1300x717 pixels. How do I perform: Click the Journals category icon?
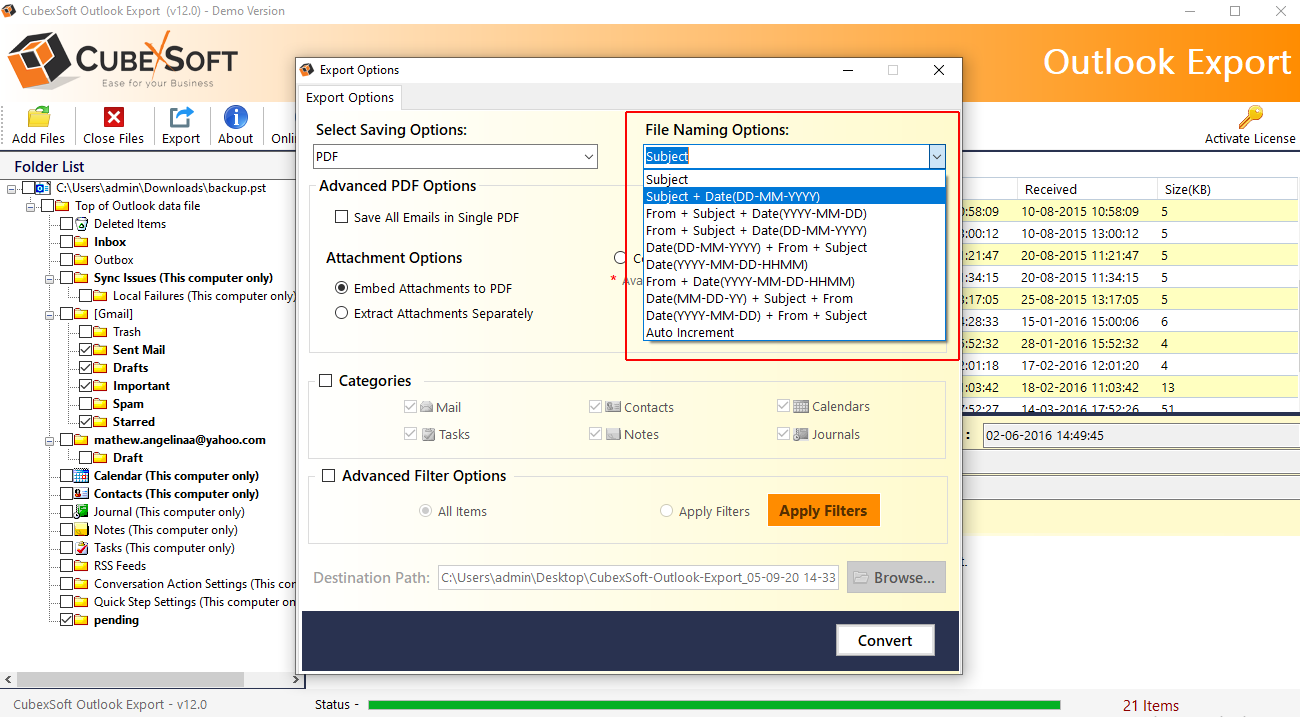click(x=801, y=434)
